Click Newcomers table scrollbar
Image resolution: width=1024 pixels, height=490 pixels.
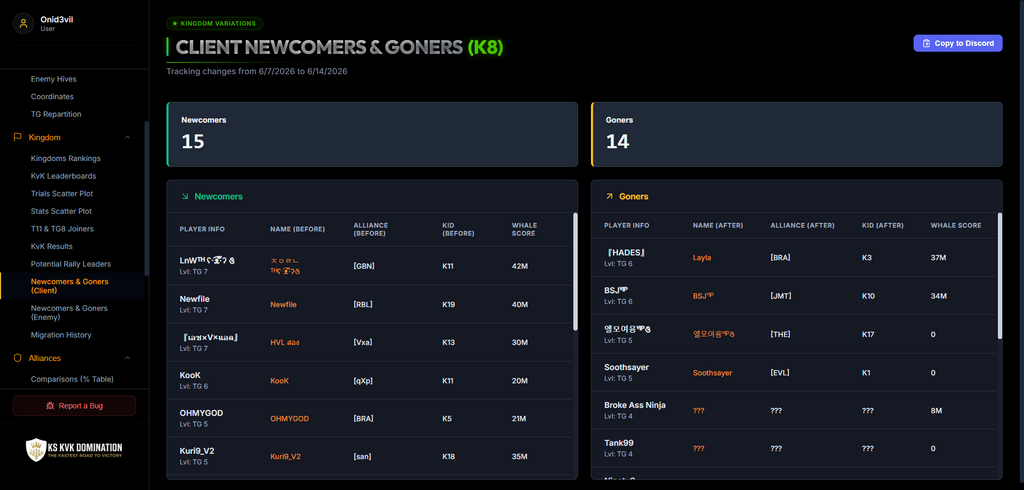coord(575,271)
